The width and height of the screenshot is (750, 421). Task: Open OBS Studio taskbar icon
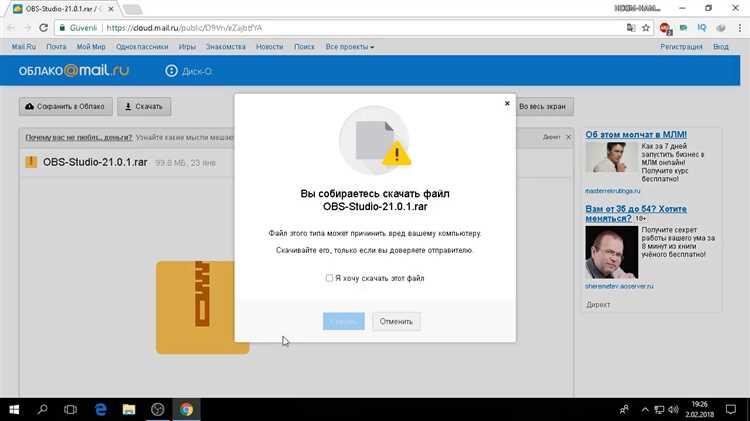click(x=157, y=410)
